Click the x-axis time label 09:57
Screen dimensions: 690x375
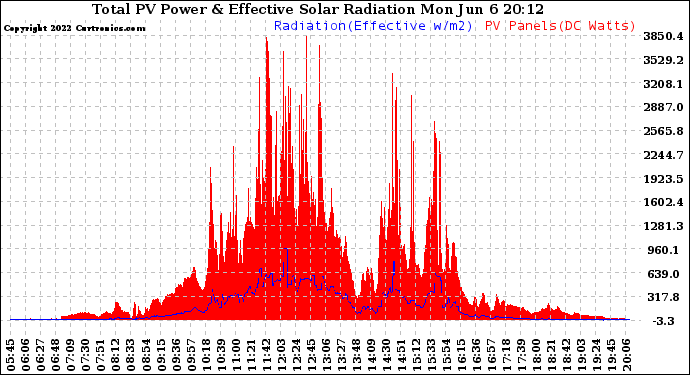[x=191, y=355]
